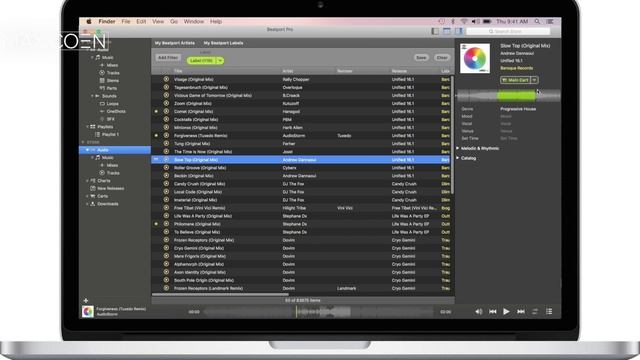Image resolution: width=640 pixels, height=360 pixels.
Task: Click the track icon beside Roller Groove (Original Mix)
Action: (166, 167)
